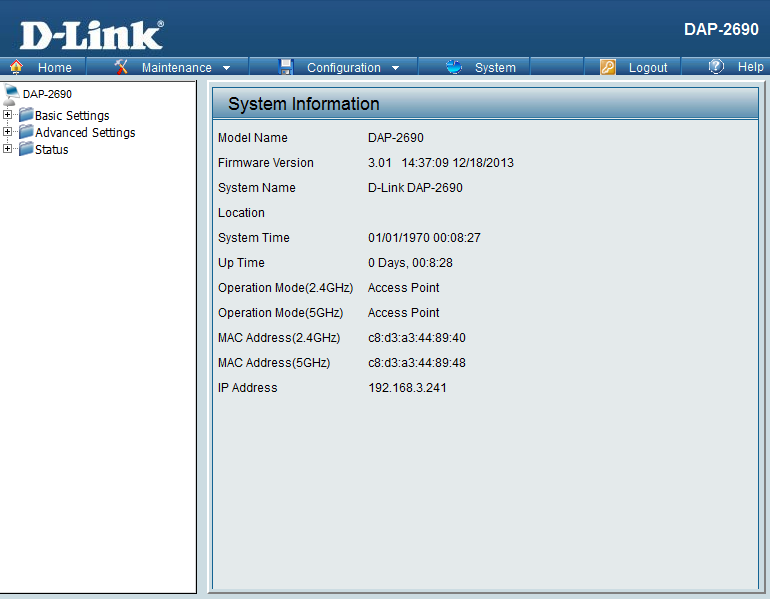Viewport: 770px width, 599px height.
Task: Click the Configuration floppy disk icon
Action: pyautogui.click(x=285, y=67)
